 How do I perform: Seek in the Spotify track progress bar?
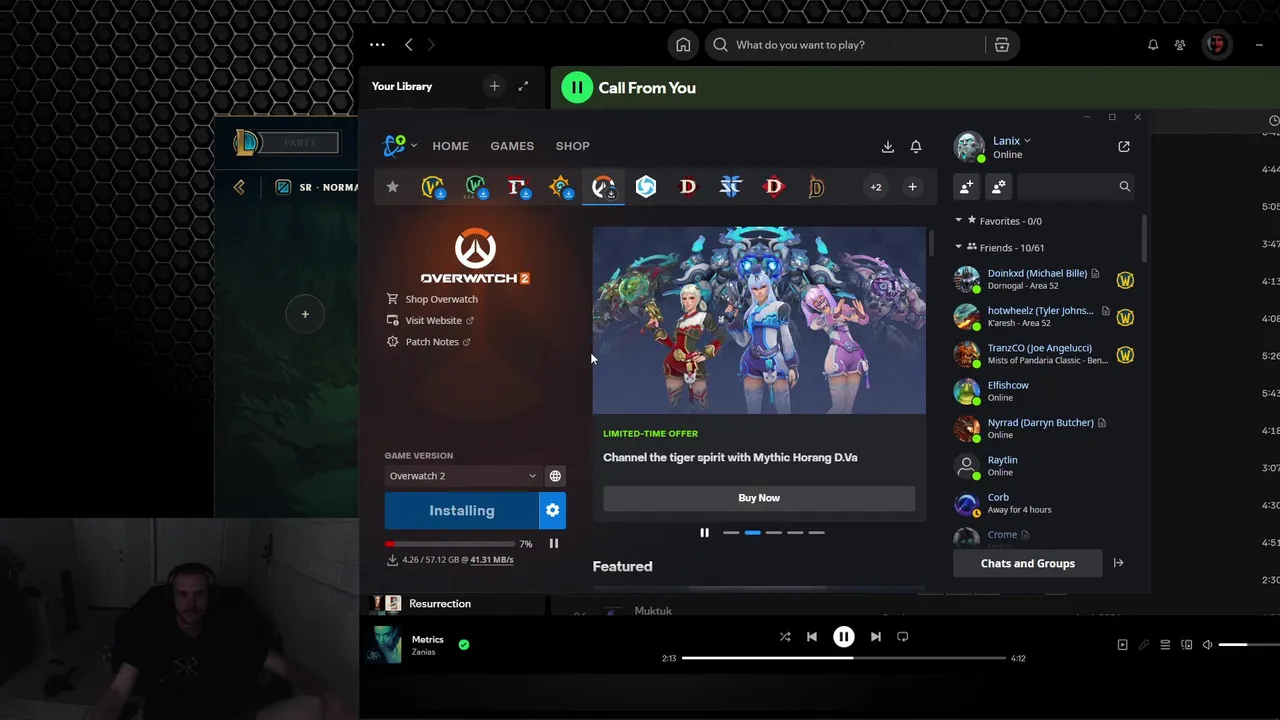[844, 658]
